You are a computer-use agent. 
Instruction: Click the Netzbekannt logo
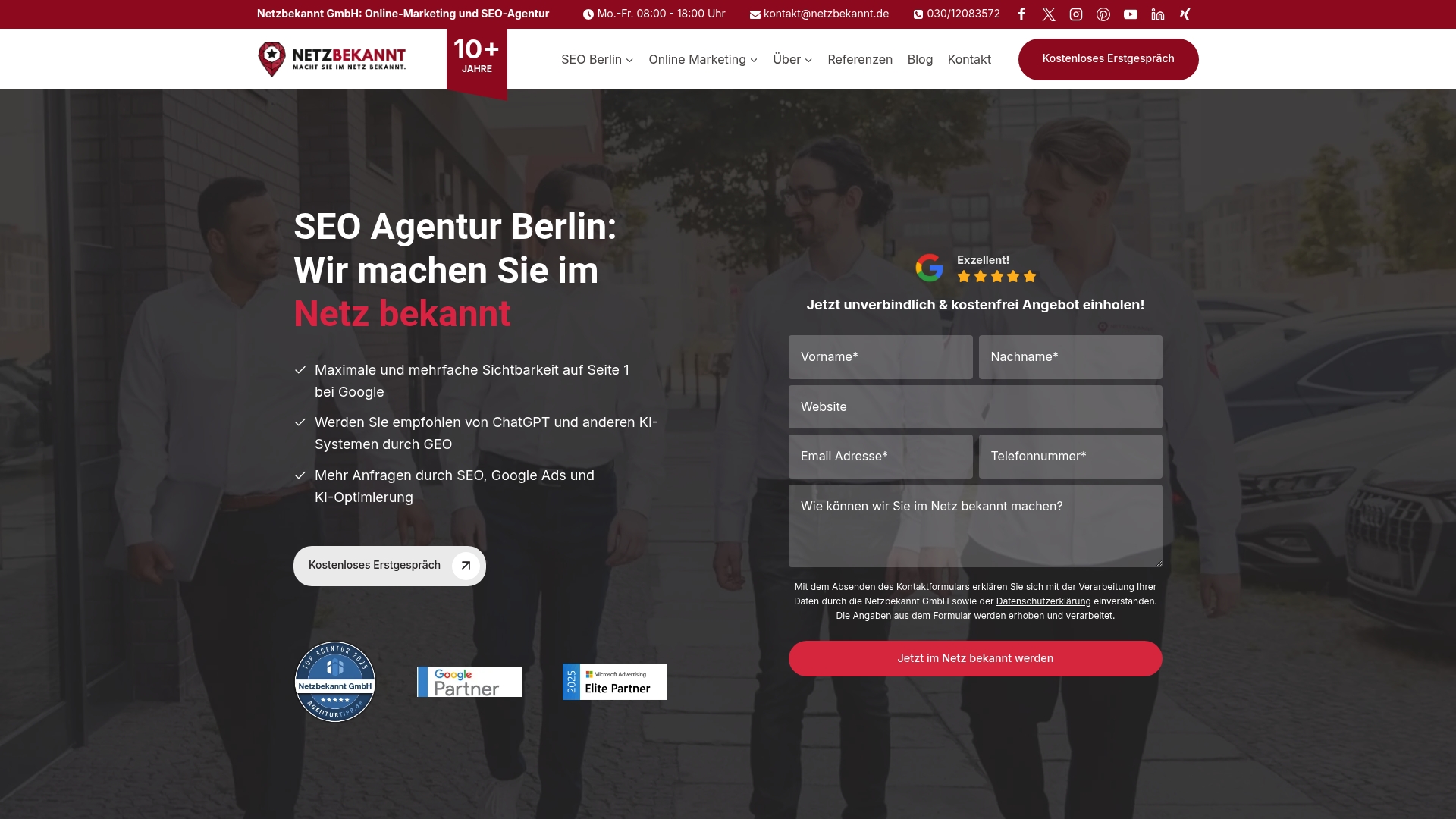332,58
